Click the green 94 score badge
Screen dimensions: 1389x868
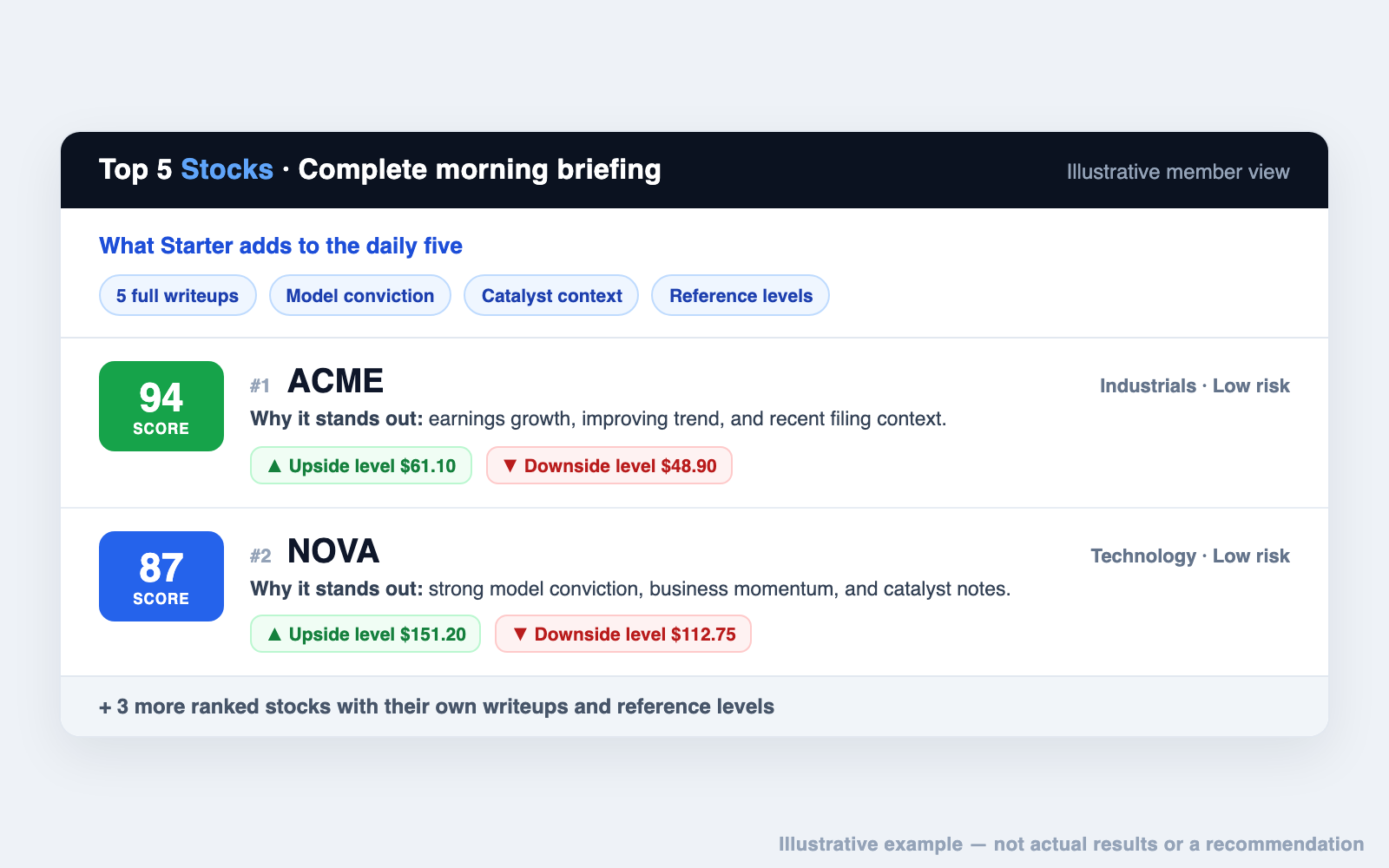(x=161, y=406)
